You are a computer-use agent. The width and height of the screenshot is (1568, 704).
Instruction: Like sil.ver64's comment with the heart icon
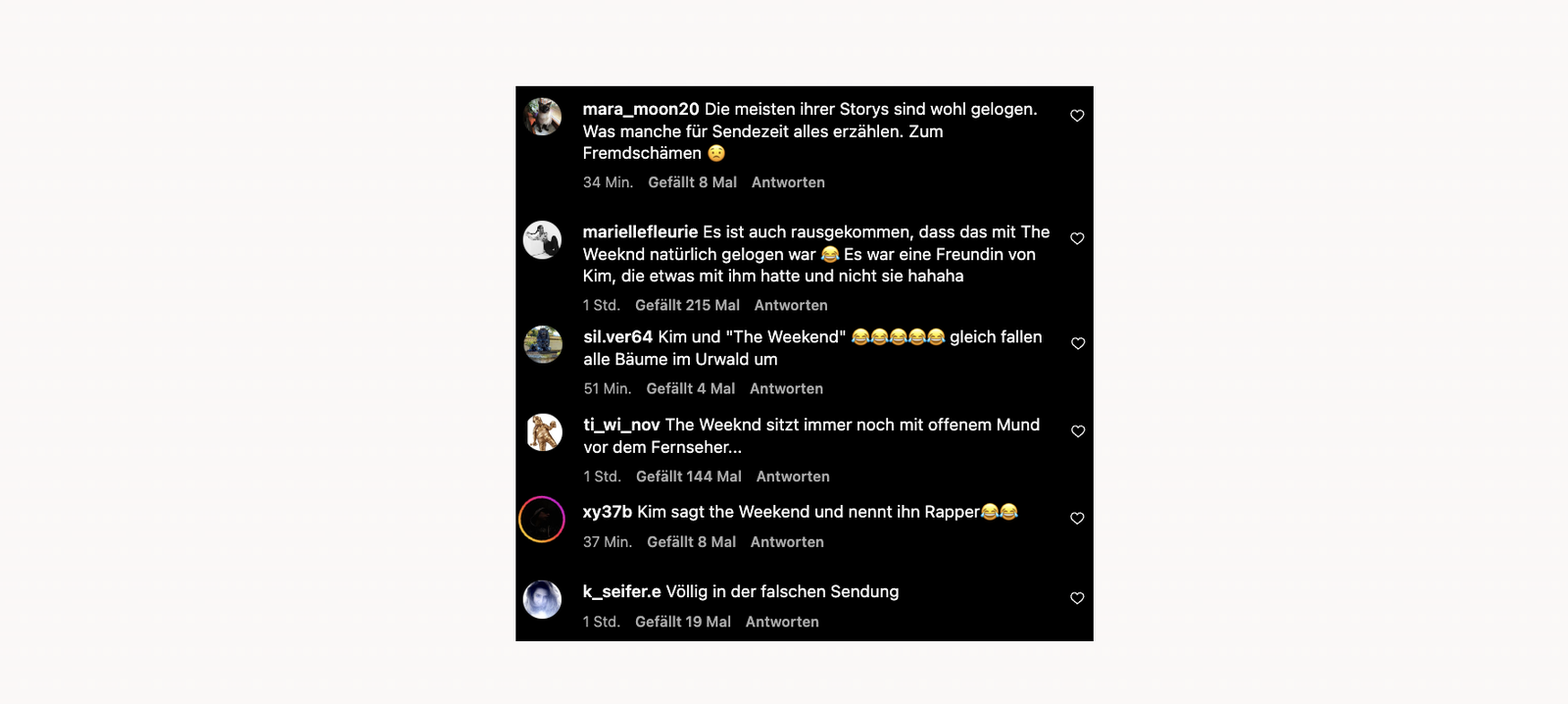pyautogui.click(x=1077, y=344)
